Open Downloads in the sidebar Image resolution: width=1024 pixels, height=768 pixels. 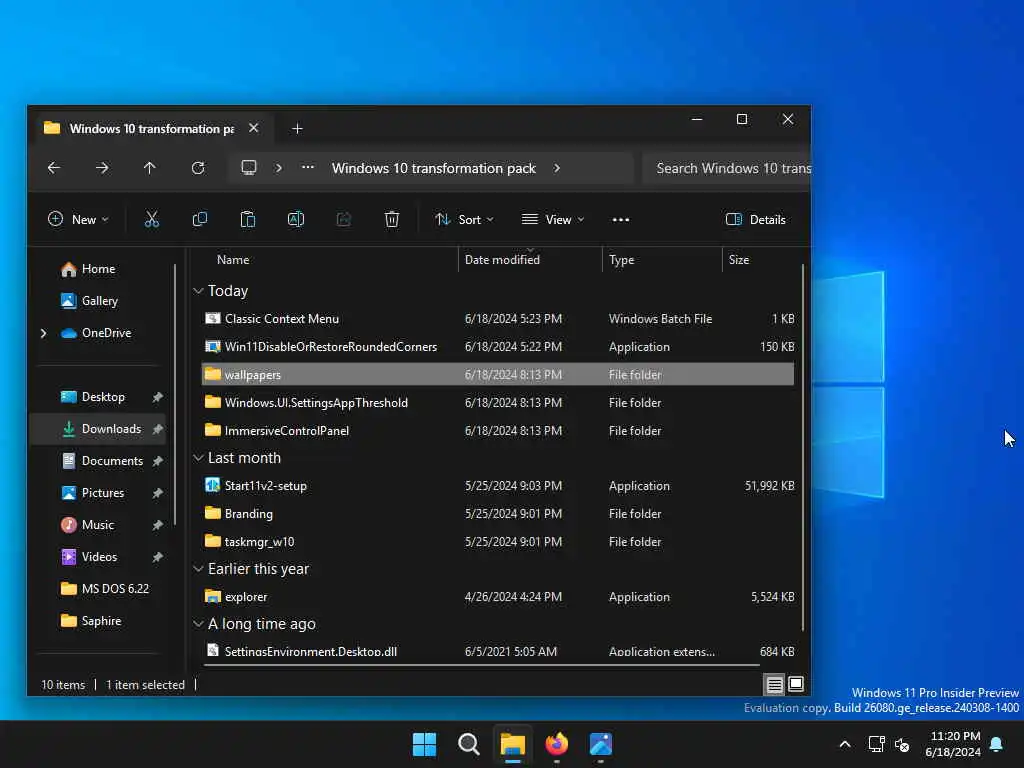tap(112, 428)
